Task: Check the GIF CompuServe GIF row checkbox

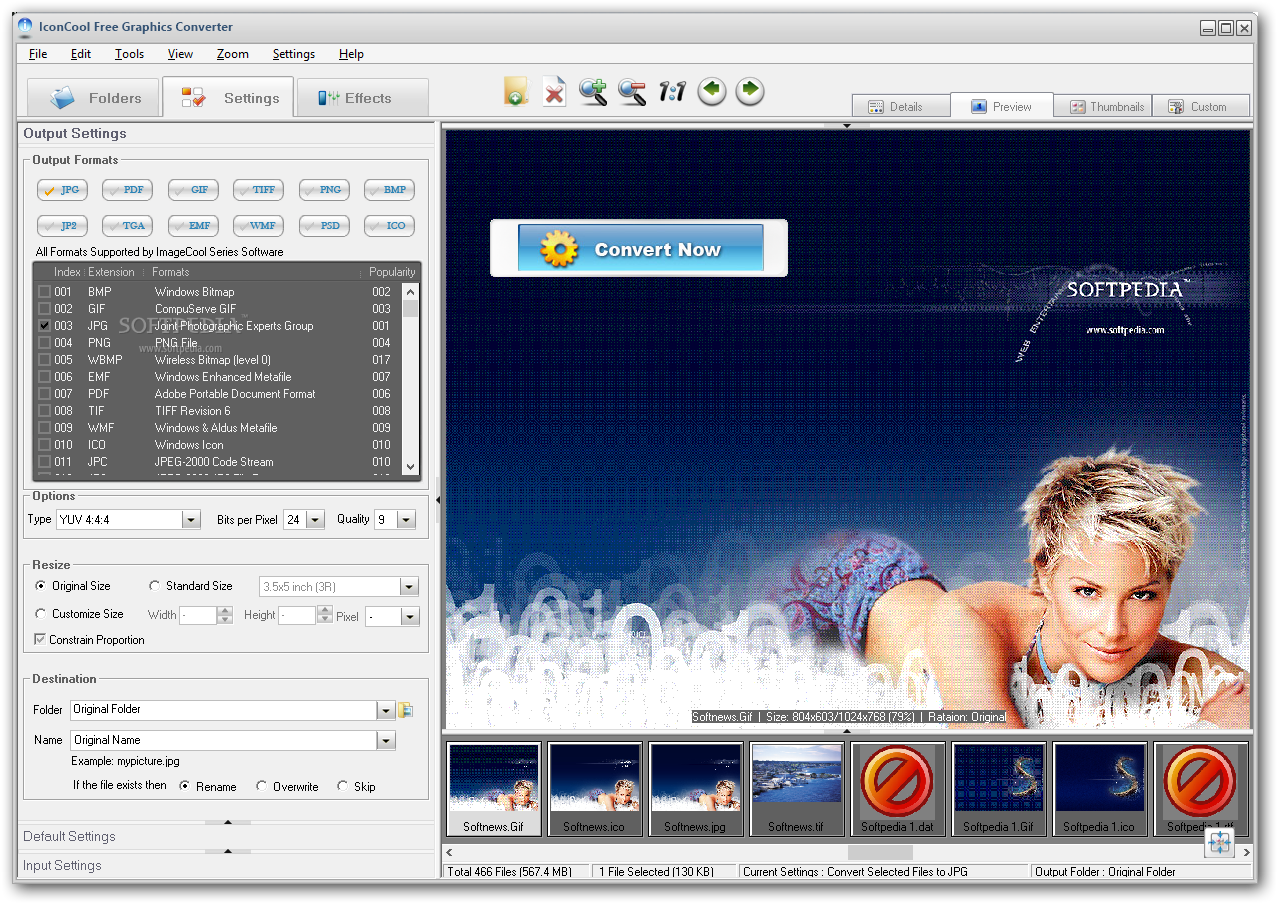Action: coord(44,309)
